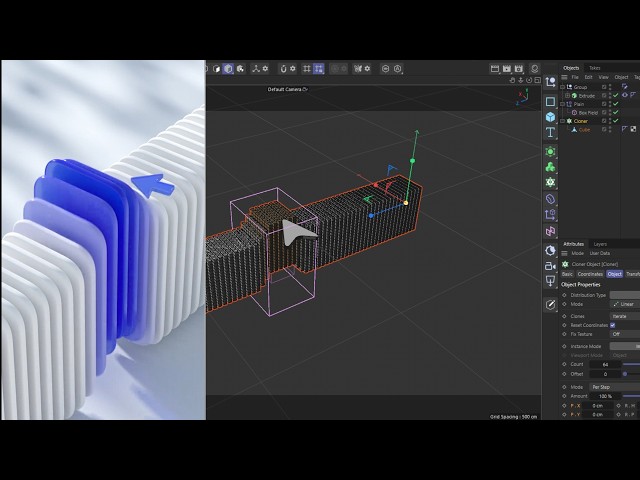Click the Offset slider handle
Viewport: 640px width, 480px height.
click(624, 374)
